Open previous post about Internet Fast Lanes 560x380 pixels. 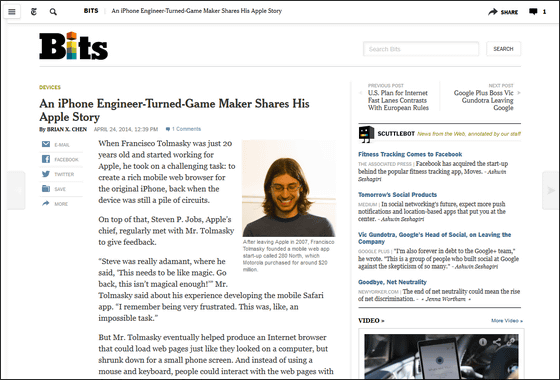tap(398, 100)
